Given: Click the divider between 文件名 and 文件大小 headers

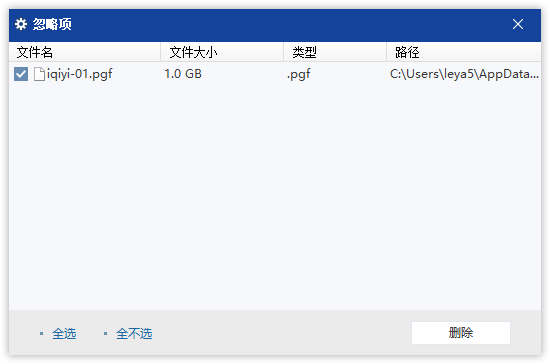Looking at the screenshot, I should [160, 52].
